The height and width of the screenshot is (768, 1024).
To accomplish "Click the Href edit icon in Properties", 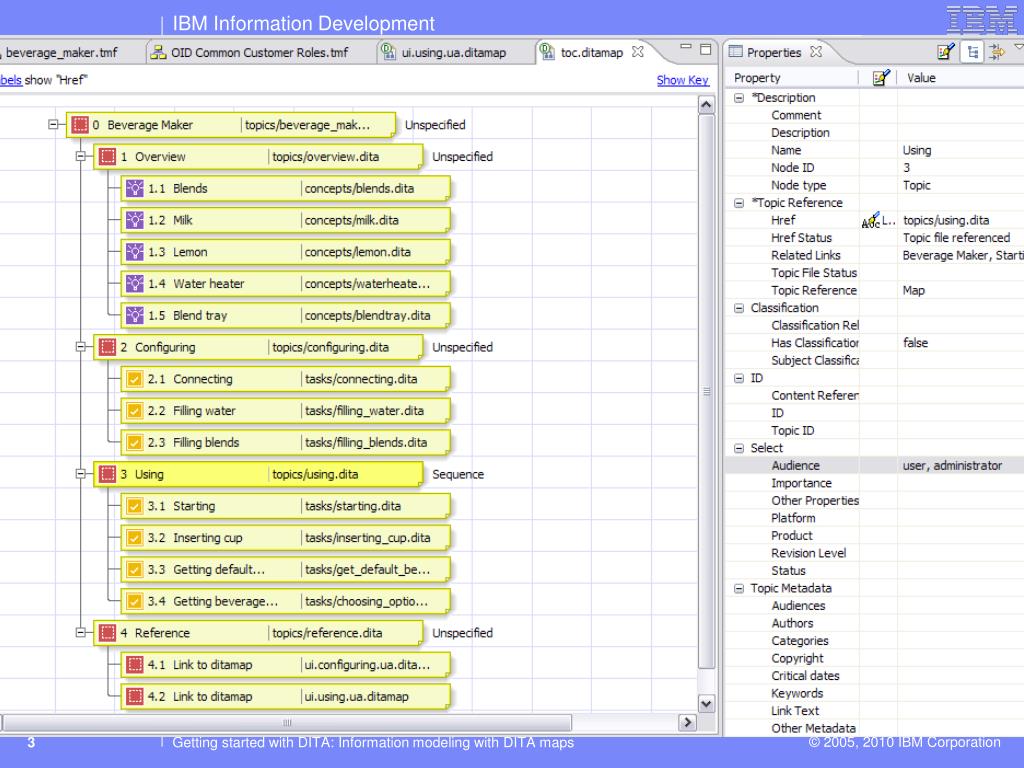I will pos(871,221).
